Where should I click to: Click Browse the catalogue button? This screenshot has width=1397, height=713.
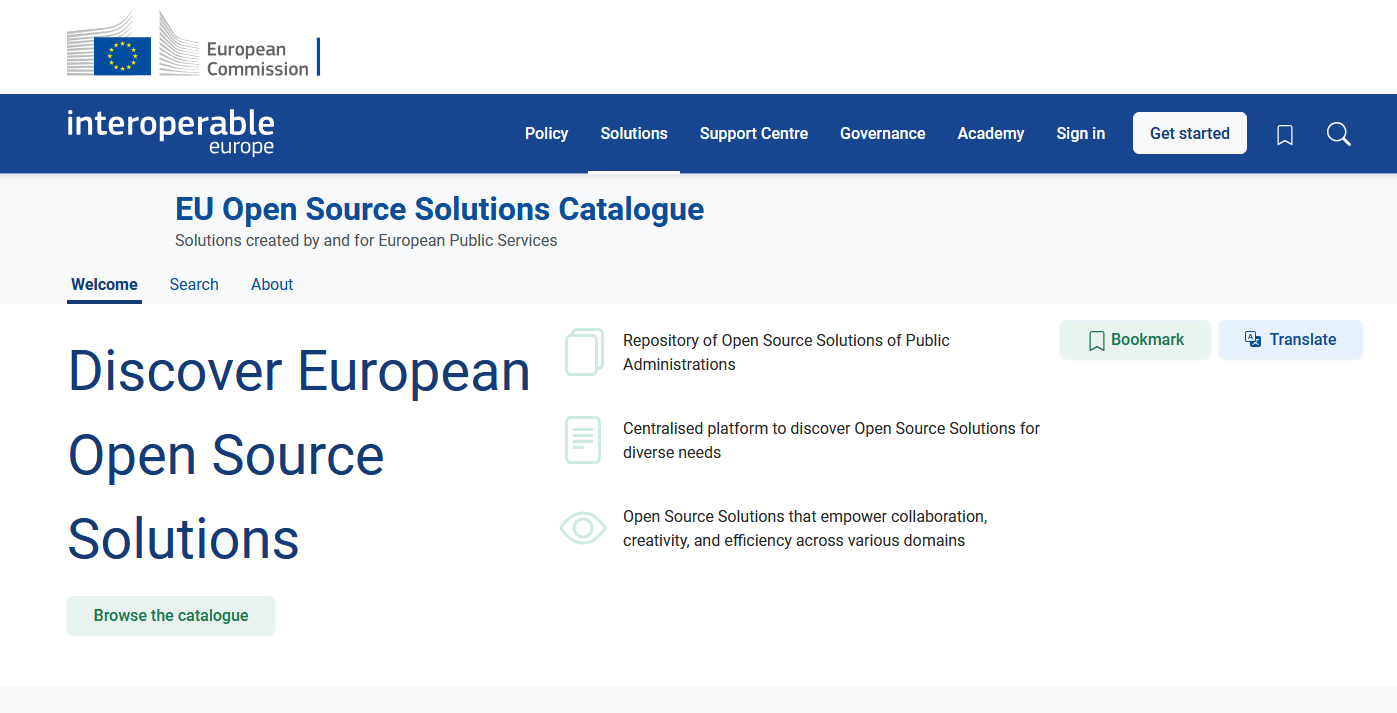click(171, 616)
